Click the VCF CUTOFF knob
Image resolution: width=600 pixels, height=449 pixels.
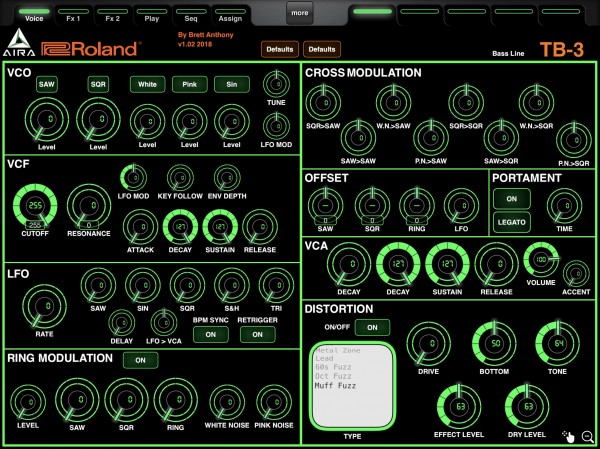pos(35,205)
